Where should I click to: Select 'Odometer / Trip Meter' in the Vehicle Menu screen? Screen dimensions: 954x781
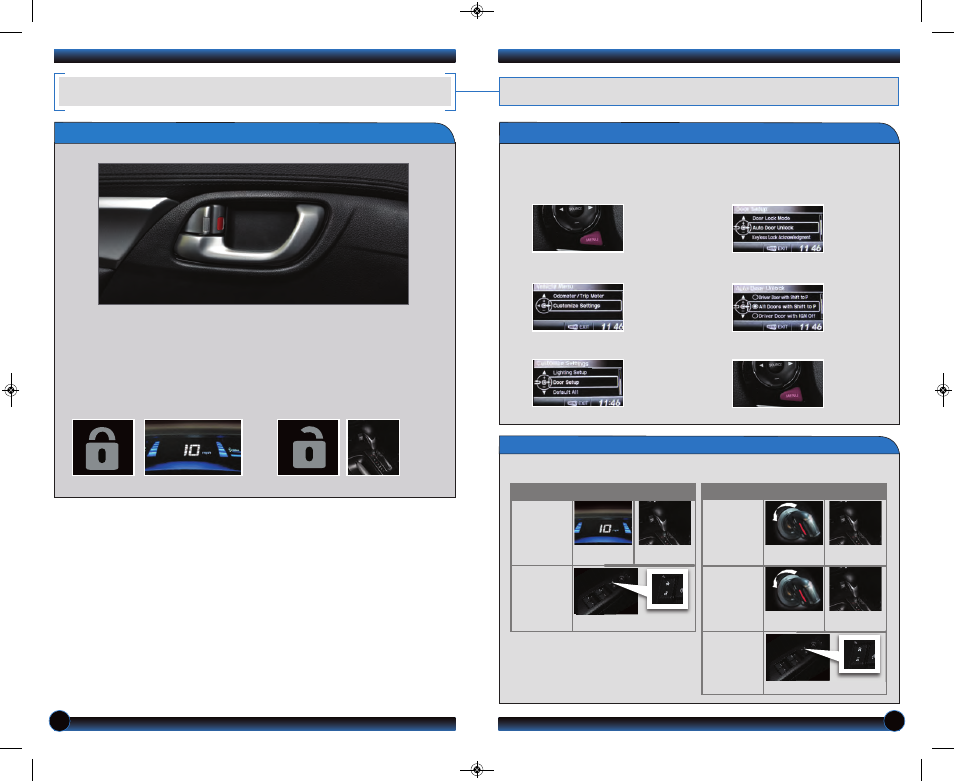pyautogui.click(x=579, y=296)
